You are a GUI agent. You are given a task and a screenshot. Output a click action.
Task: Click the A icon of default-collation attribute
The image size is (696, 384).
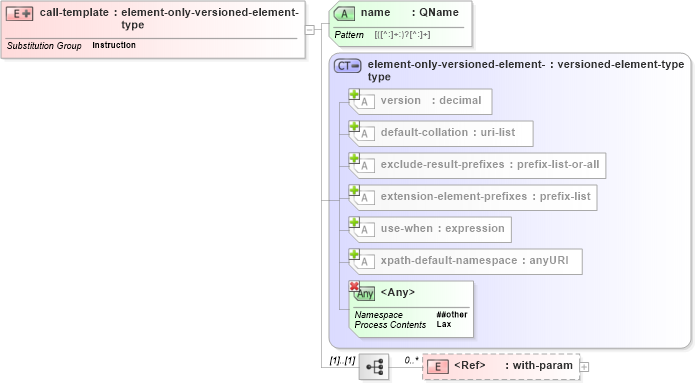coord(364,134)
